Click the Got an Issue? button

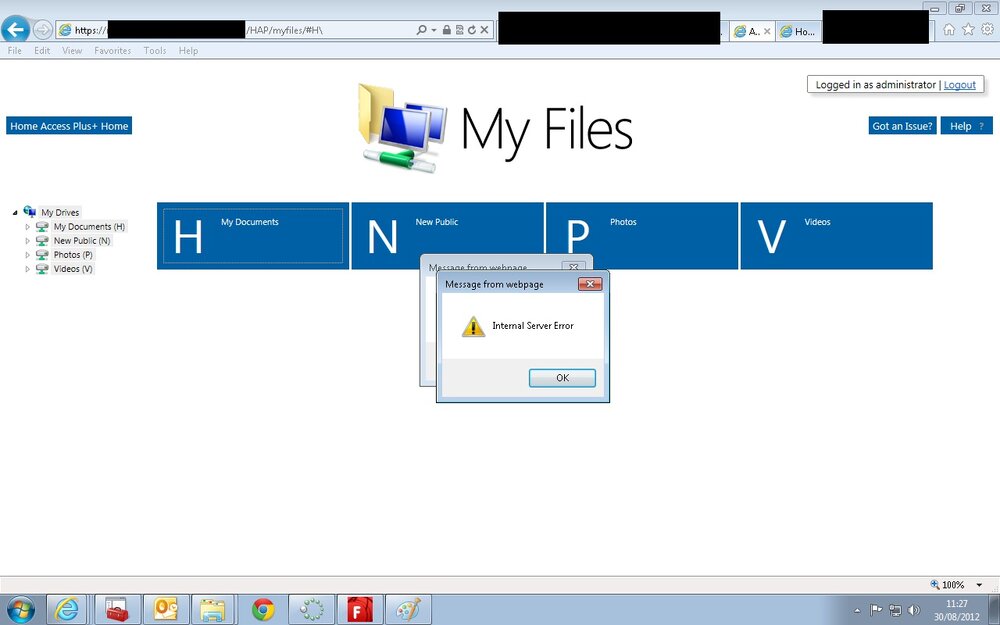pos(902,126)
